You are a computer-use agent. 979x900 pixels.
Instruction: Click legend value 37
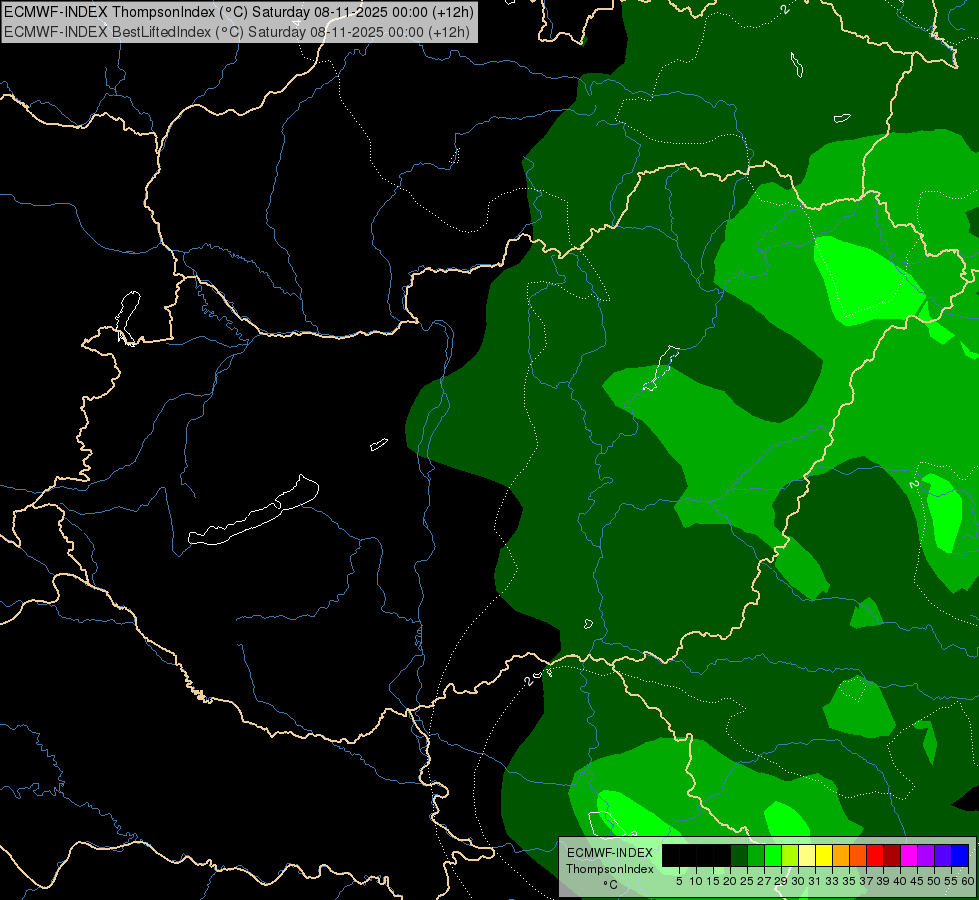[x=867, y=881]
